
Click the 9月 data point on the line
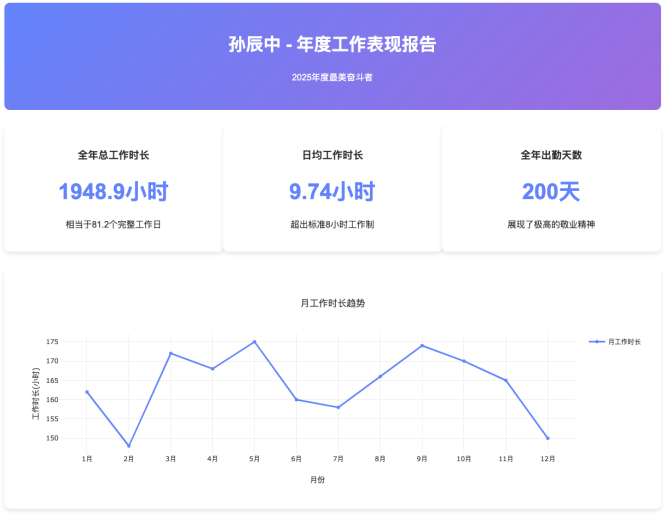pyautogui.click(x=422, y=345)
